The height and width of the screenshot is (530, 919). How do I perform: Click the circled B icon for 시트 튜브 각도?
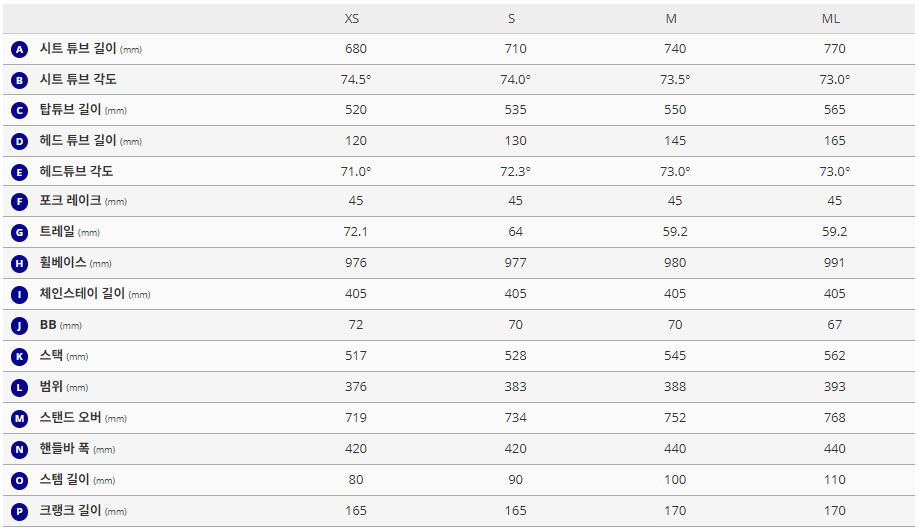[x=20, y=80]
